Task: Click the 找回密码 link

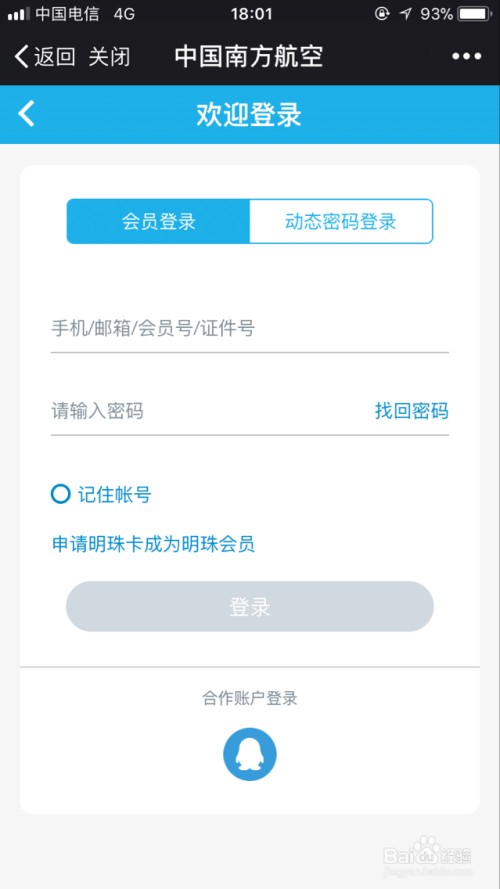Action: point(412,410)
